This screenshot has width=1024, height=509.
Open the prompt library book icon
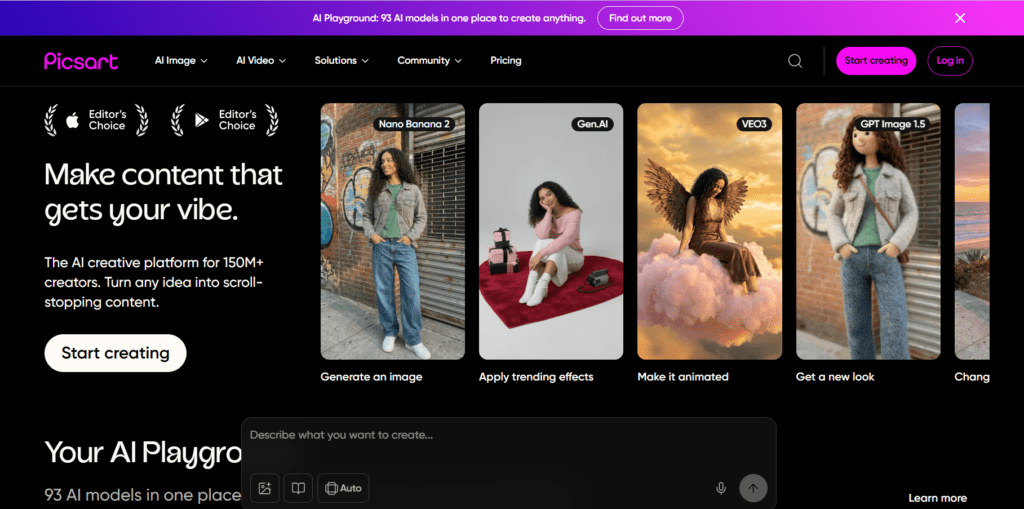[297, 488]
